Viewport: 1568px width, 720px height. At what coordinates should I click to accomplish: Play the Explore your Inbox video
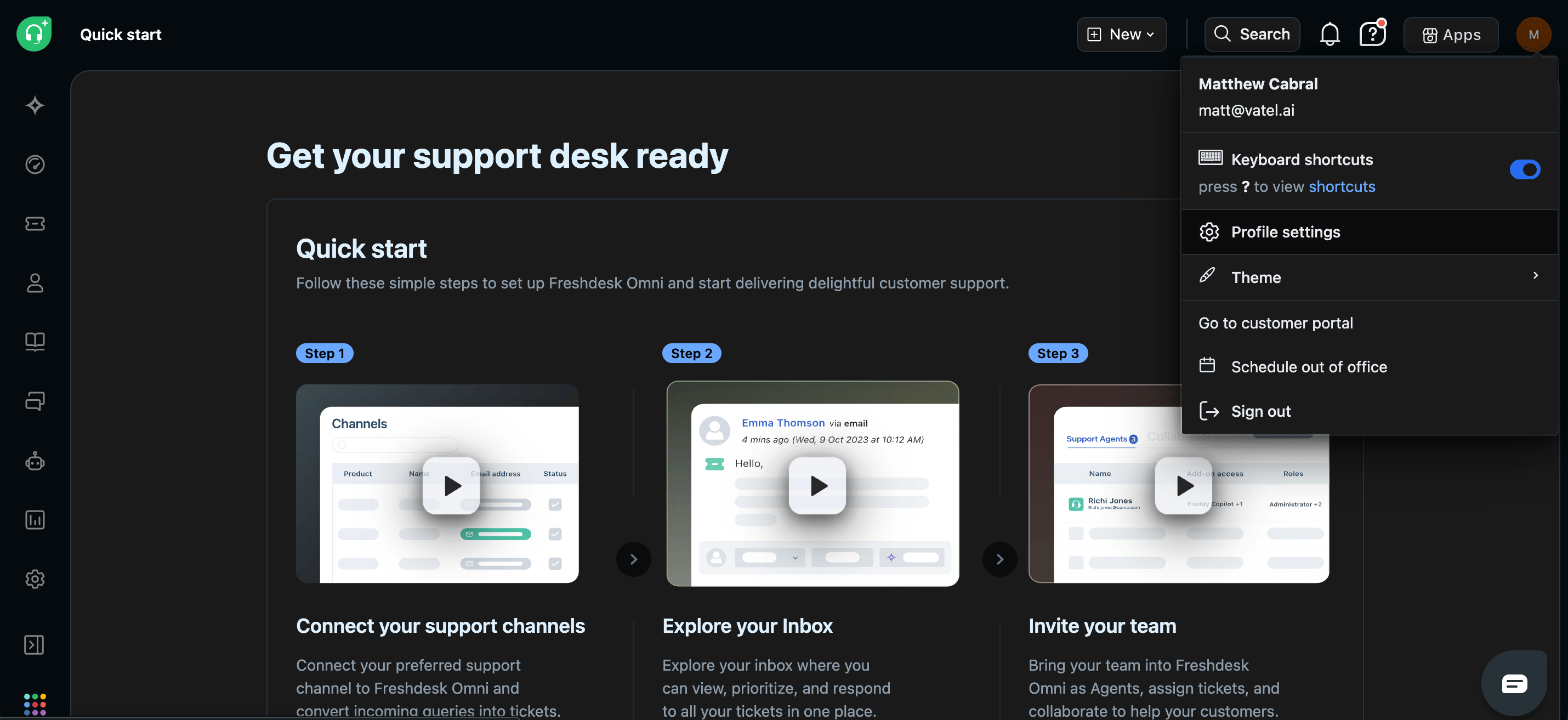(817, 485)
